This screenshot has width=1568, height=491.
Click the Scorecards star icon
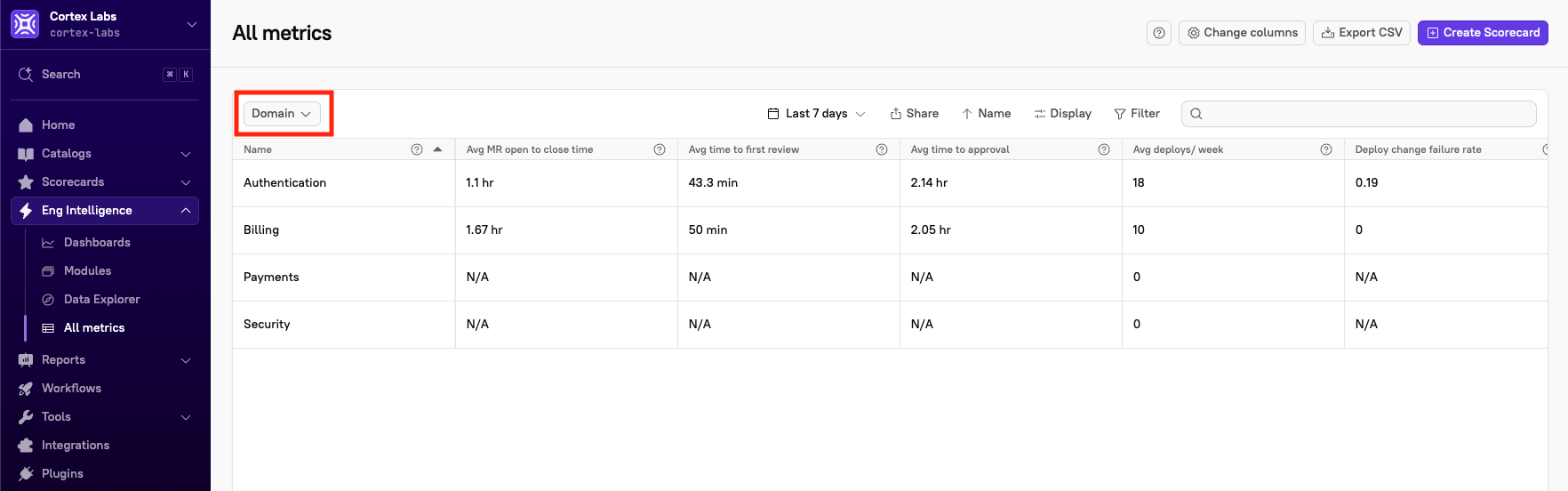[x=26, y=182]
